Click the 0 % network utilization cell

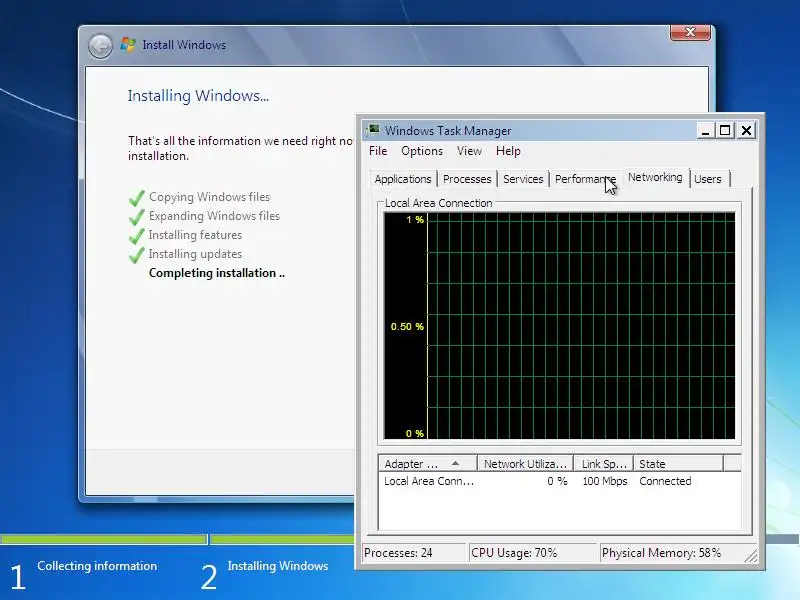(557, 481)
